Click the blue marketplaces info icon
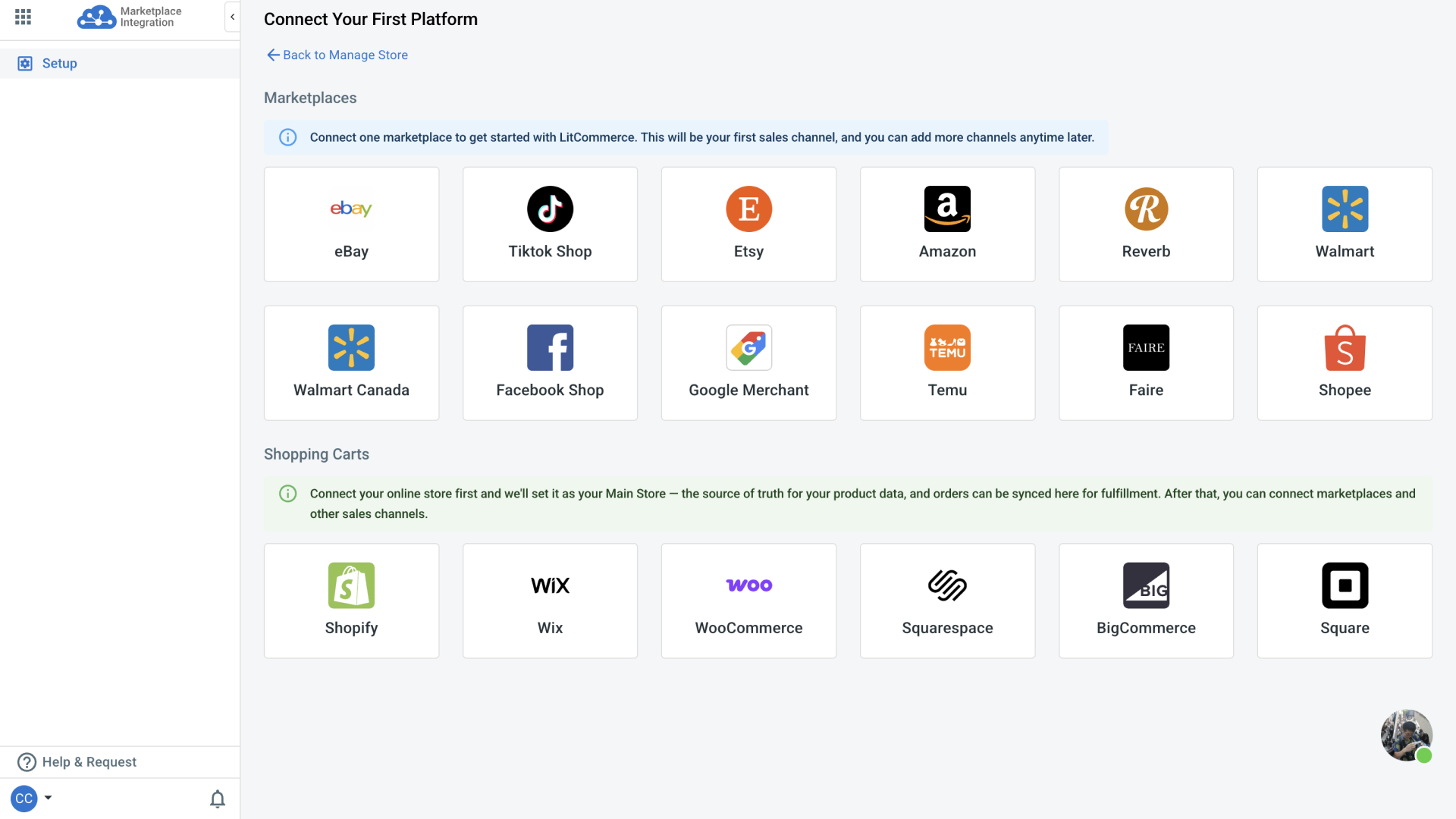Viewport: 1456px width, 819px height. click(x=287, y=137)
